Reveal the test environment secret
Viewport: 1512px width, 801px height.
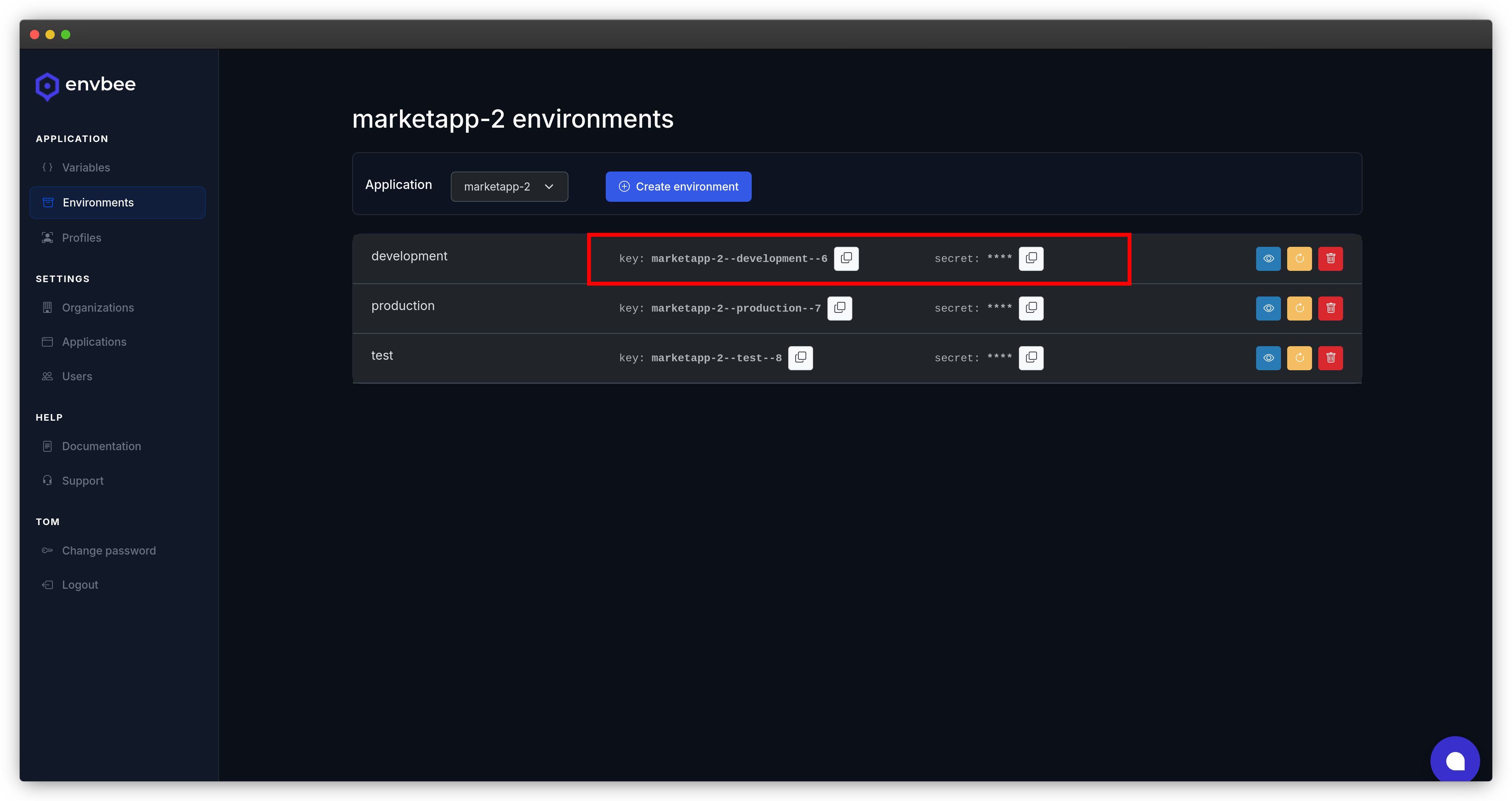coord(1269,358)
